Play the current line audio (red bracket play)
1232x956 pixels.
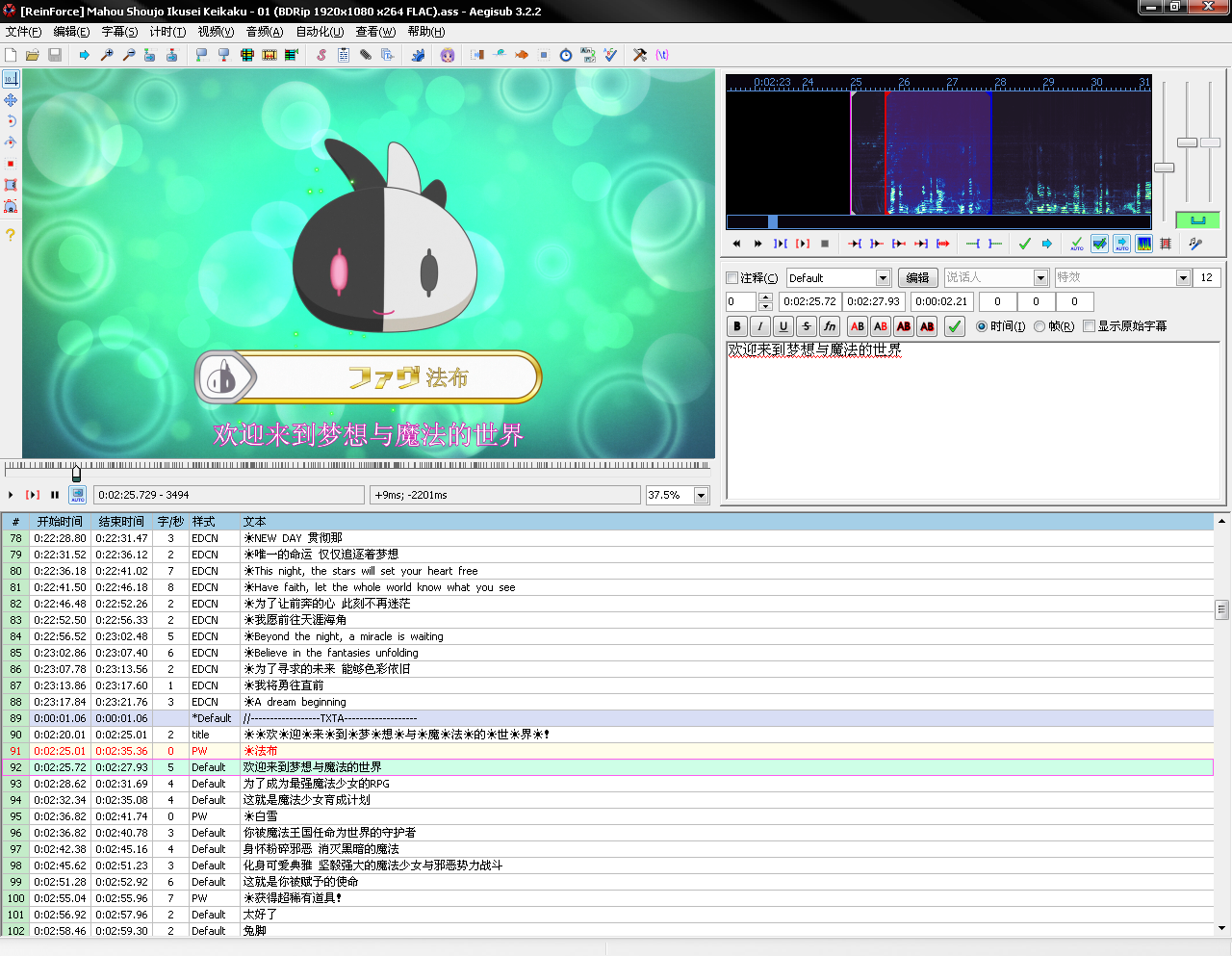(803, 244)
